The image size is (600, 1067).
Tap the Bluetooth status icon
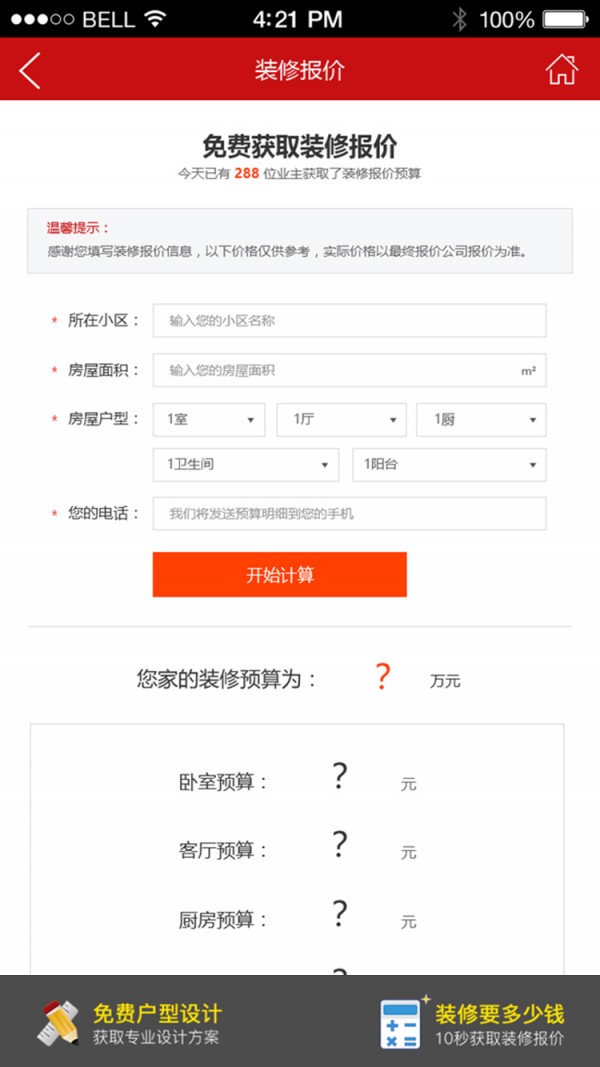coord(460,19)
